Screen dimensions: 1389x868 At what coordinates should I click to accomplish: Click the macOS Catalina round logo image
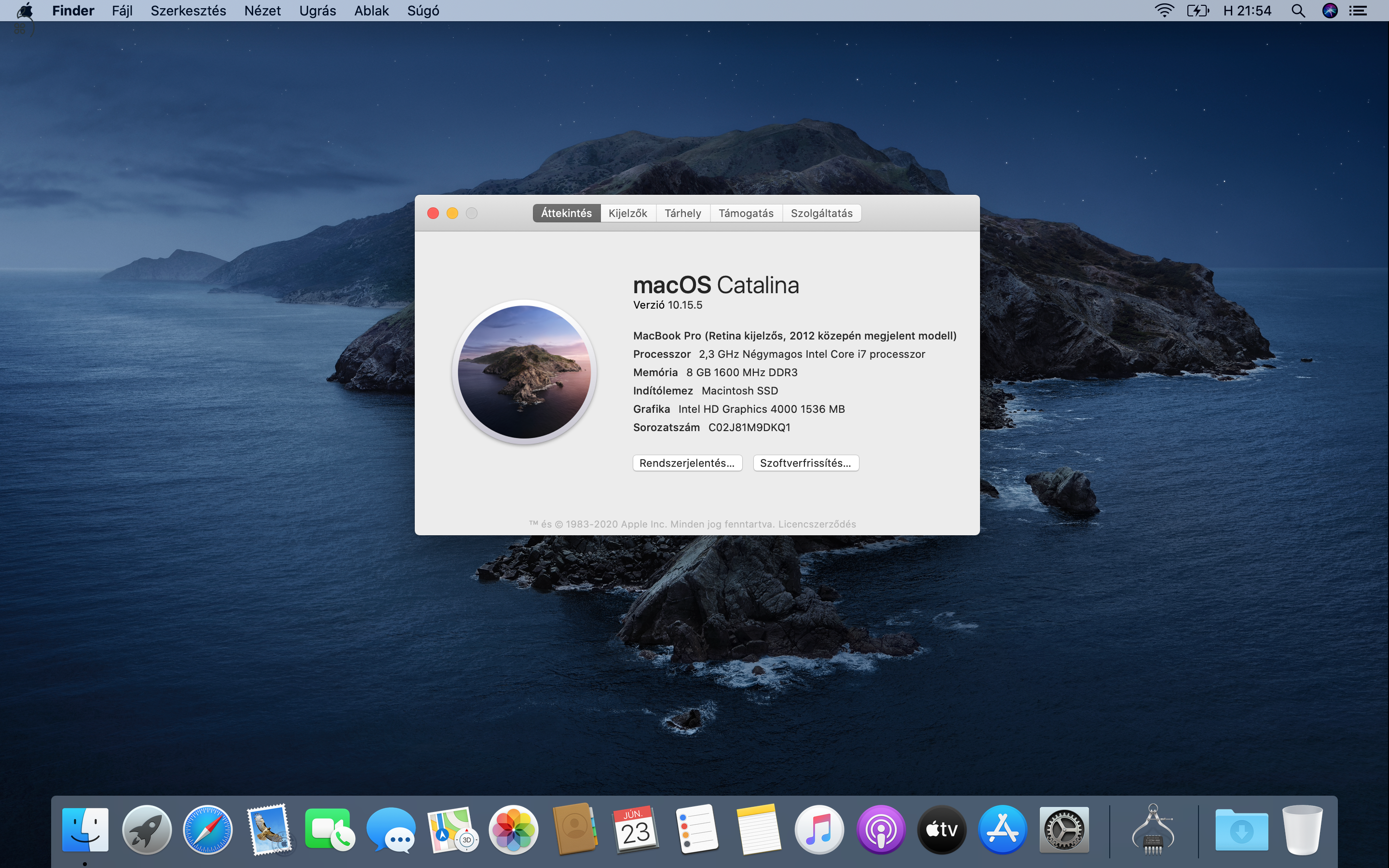click(524, 371)
